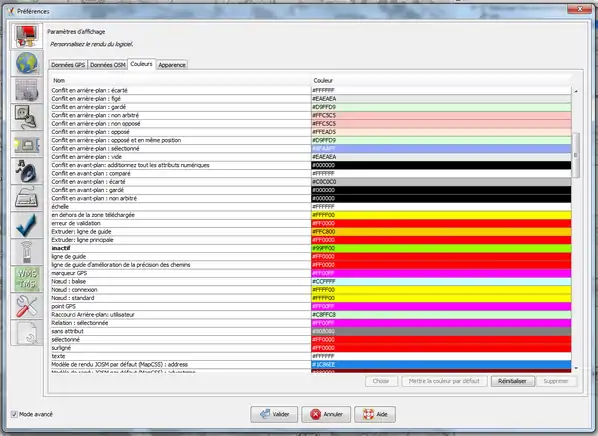Open display settings icon in sidebar
The height and width of the screenshot is (436, 598).
click(26, 36)
